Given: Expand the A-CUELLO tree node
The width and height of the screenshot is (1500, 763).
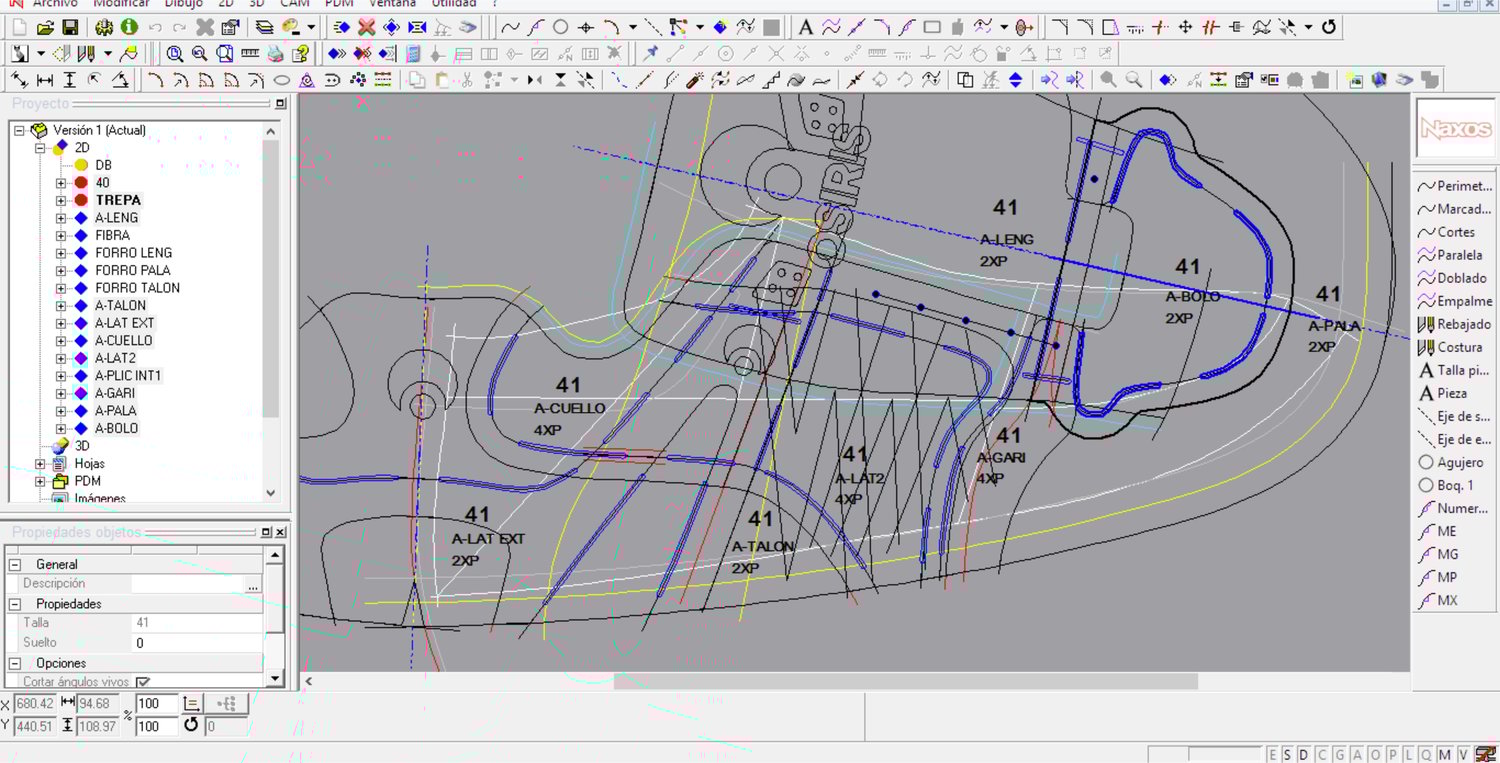Looking at the screenshot, I should pyautogui.click(x=61, y=341).
